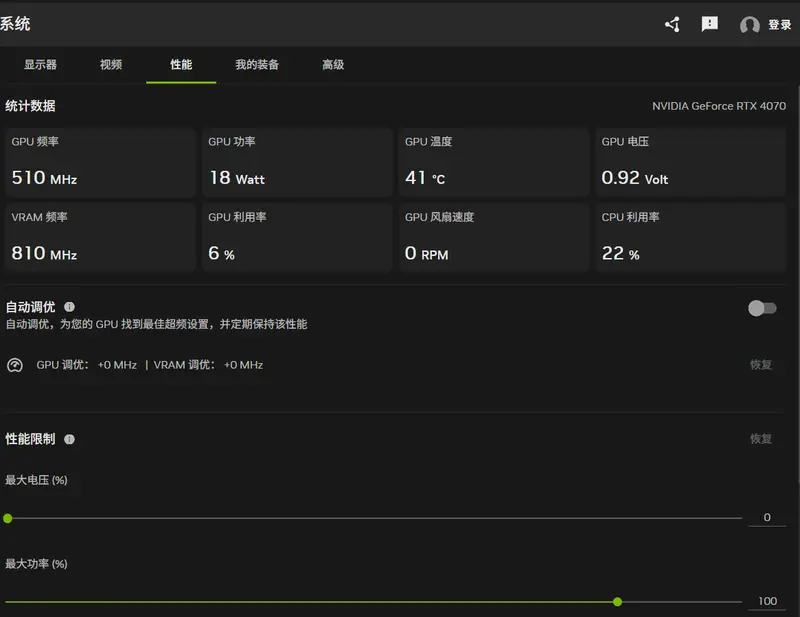Click the 最大功率 value field showing 100
Image resolution: width=800 pixels, height=617 pixels.
tap(767, 601)
